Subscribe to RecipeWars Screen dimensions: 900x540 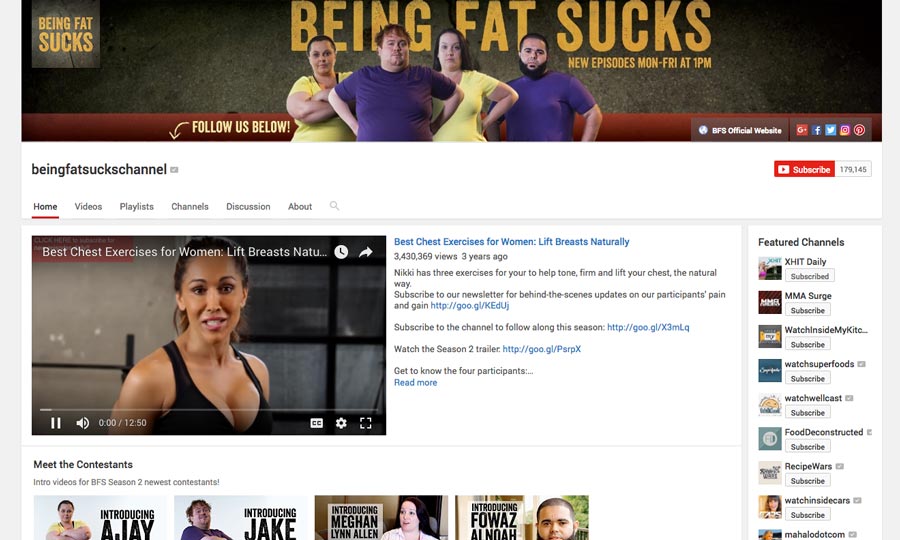tap(808, 481)
